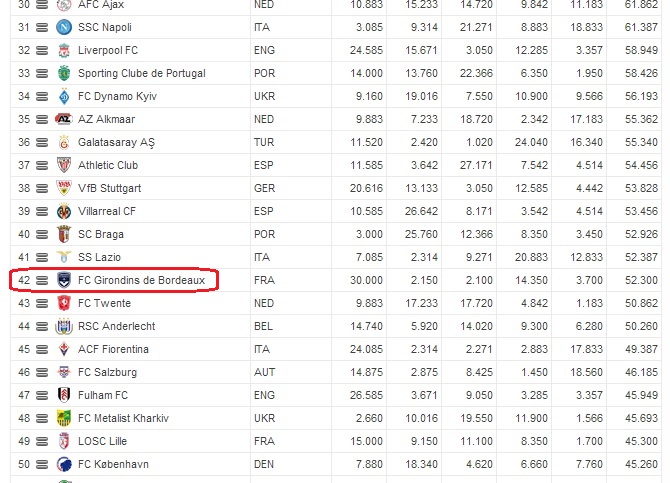Open the FC Twente club link
The height and width of the screenshot is (483, 670).
(104, 303)
